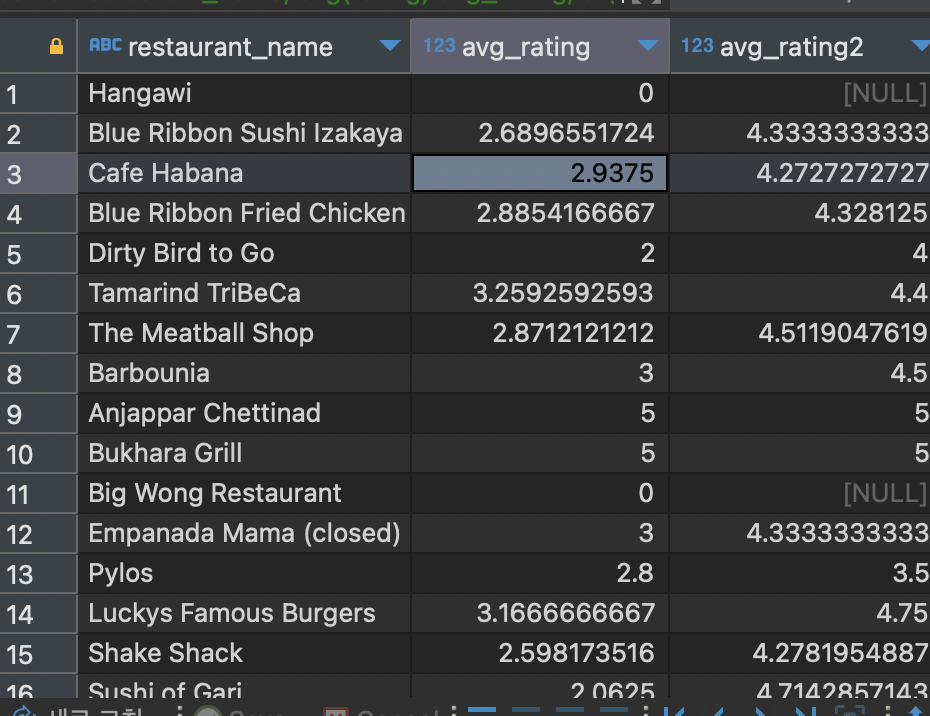930x716 pixels.
Task: Click the Pylos name cell
Action: coord(244,574)
